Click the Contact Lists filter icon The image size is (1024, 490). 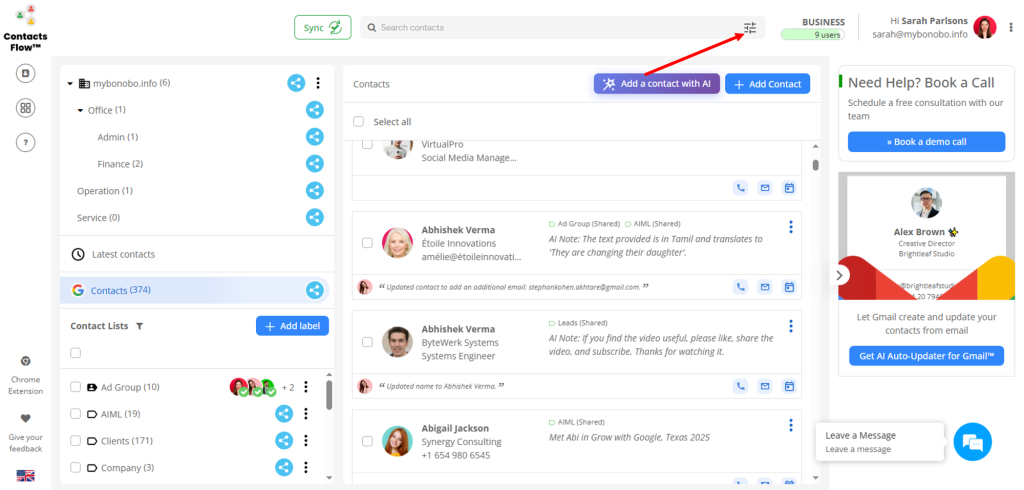point(140,326)
